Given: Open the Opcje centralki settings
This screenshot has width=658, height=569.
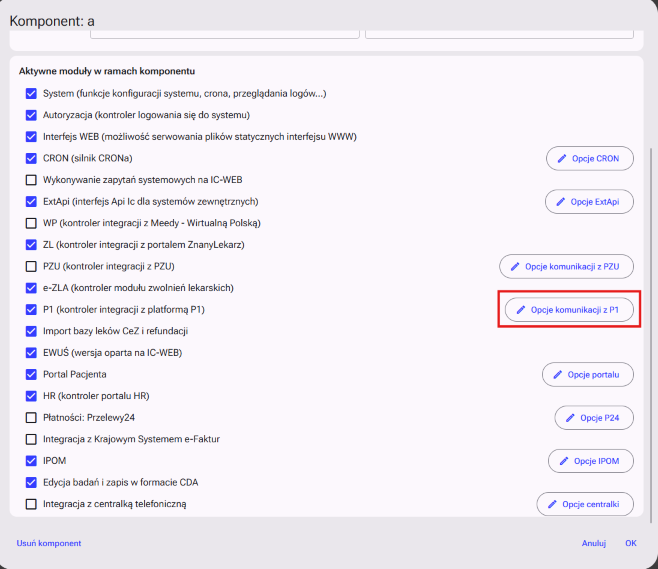Looking at the screenshot, I should click(x=585, y=504).
